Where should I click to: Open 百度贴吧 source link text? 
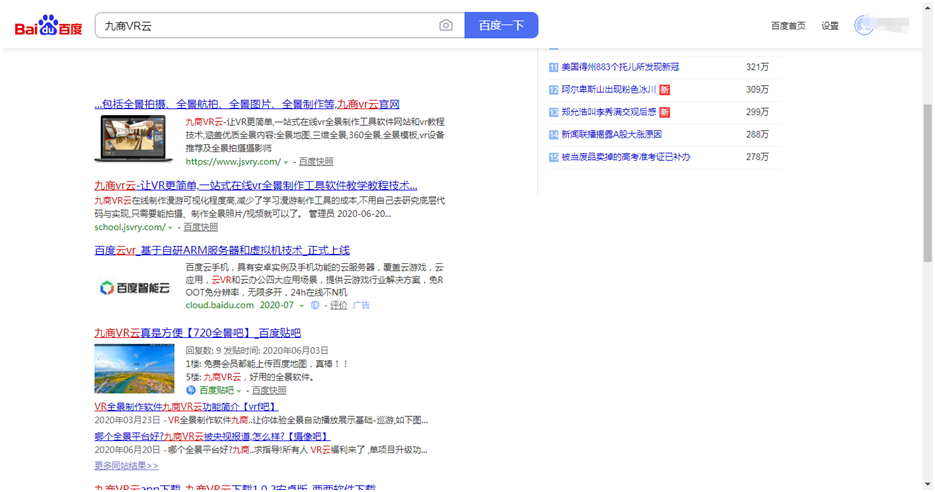(x=216, y=391)
